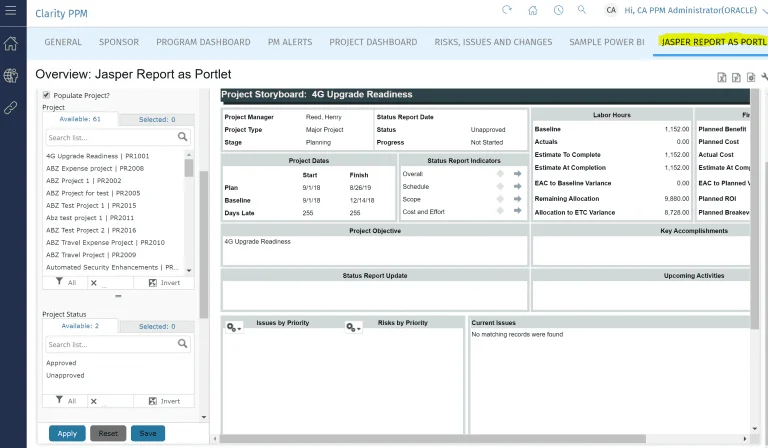768x448 pixels.
Task: Click the third export page icon
Action: [x=751, y=77]
